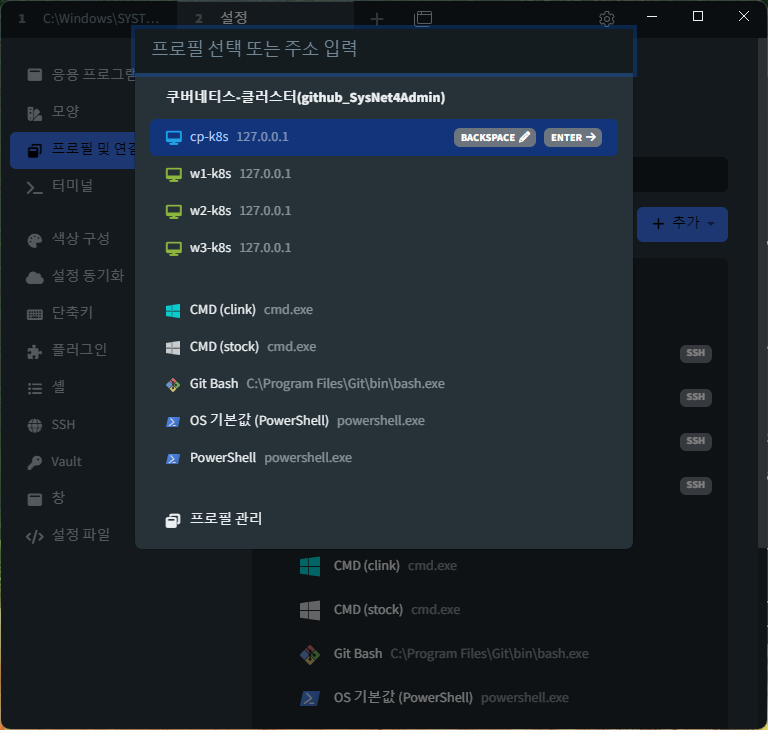Click the terminal prompt icon beside 터미널
768x730 pixels.
coord(34,188)
